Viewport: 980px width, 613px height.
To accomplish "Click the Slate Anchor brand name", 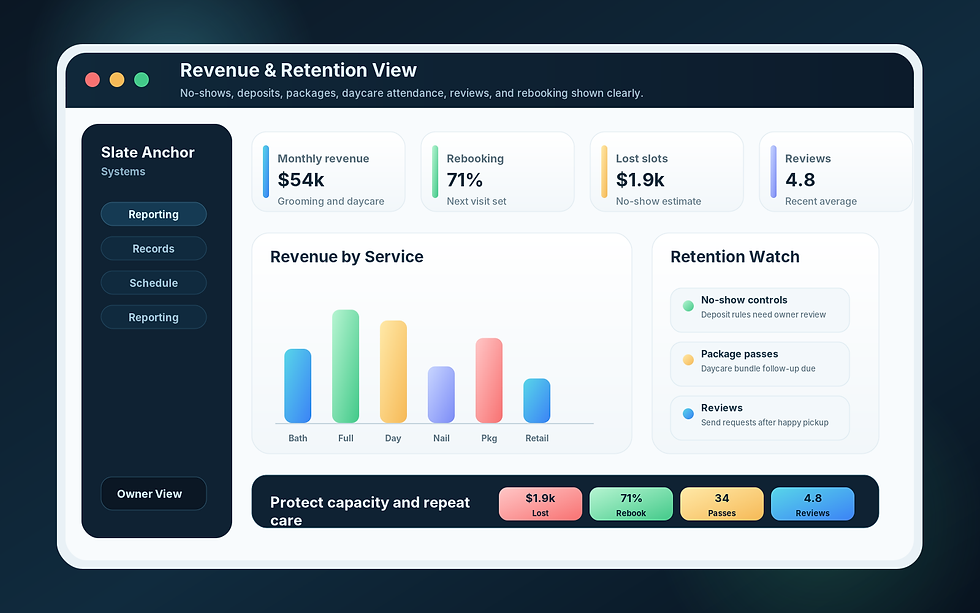I will 148,152.
